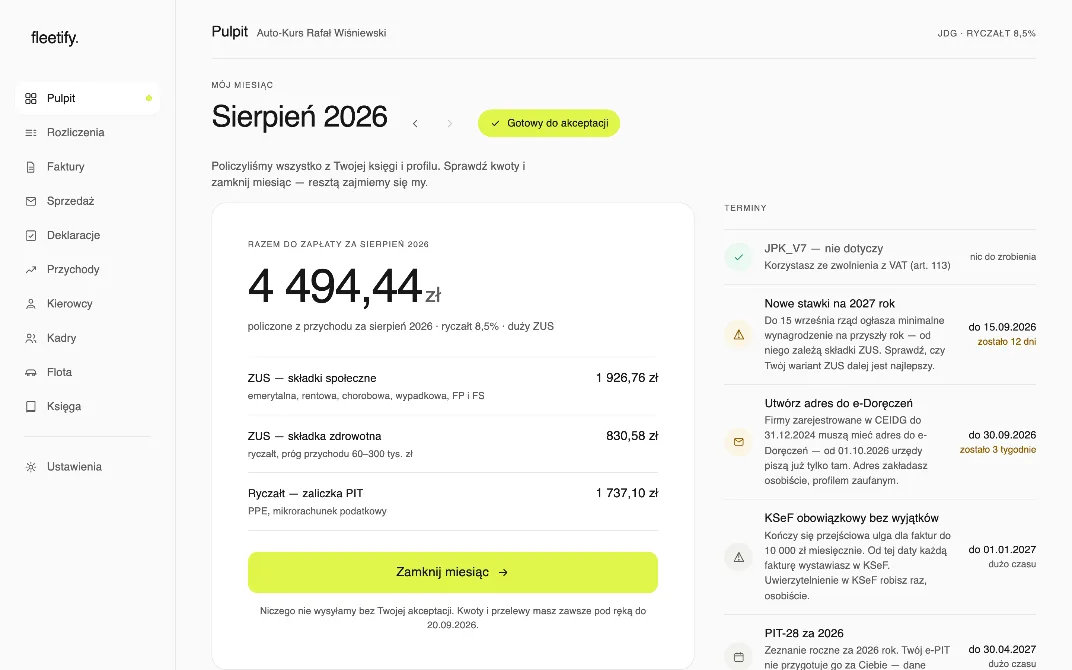The image size is (1072, 670).
Task: Click the Księga book icon
Action: pyautogui.click(x=31, y=406)
